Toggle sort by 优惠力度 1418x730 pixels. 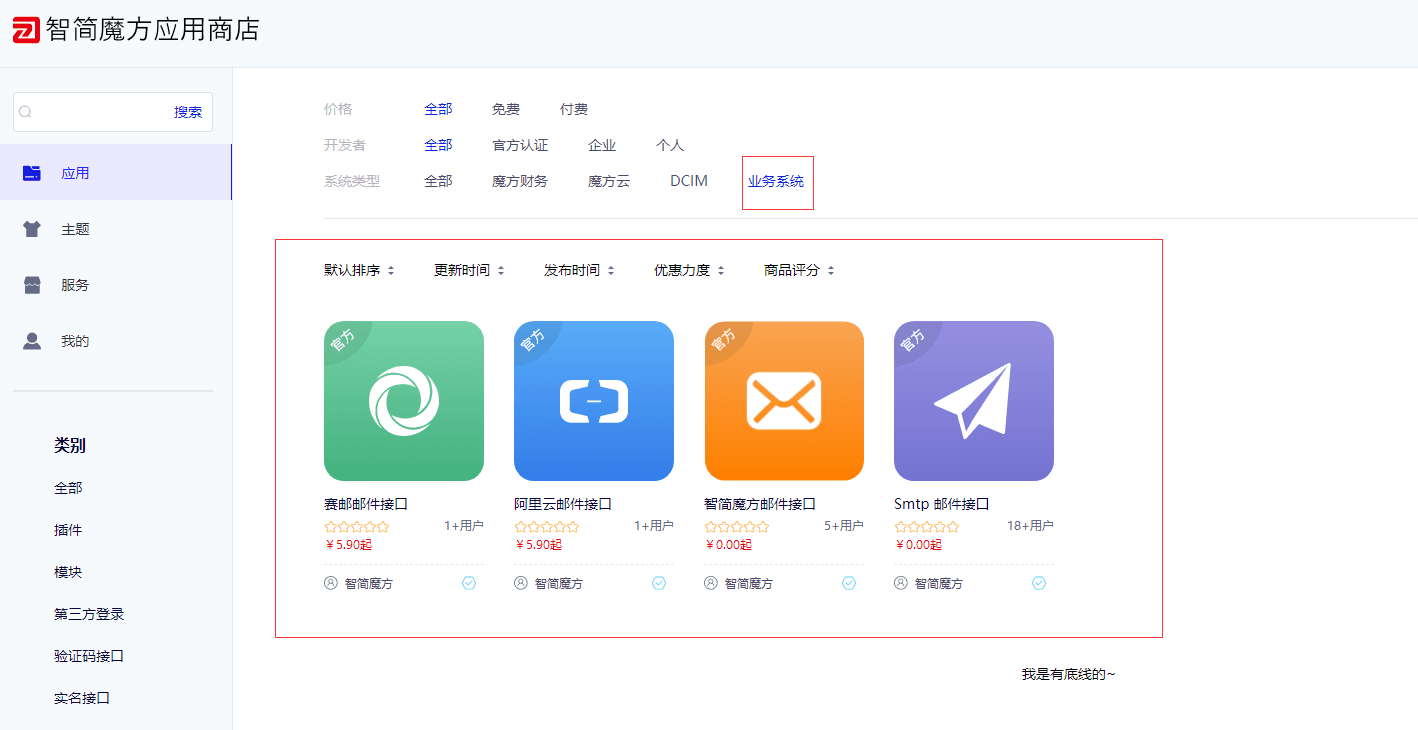pyautogui.click(x=690, y=270)
